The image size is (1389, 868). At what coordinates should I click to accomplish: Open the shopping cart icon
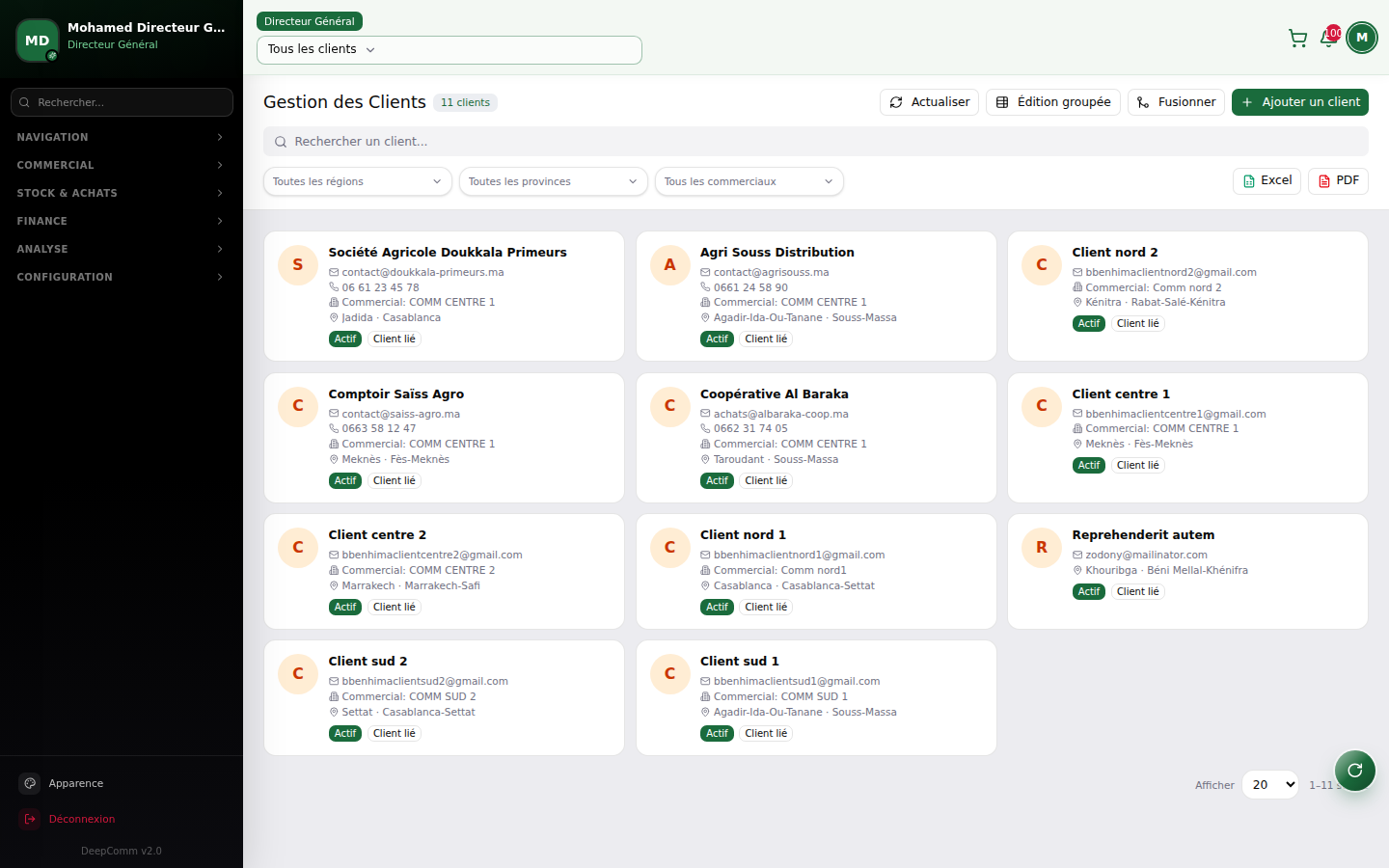(1297, 39)
